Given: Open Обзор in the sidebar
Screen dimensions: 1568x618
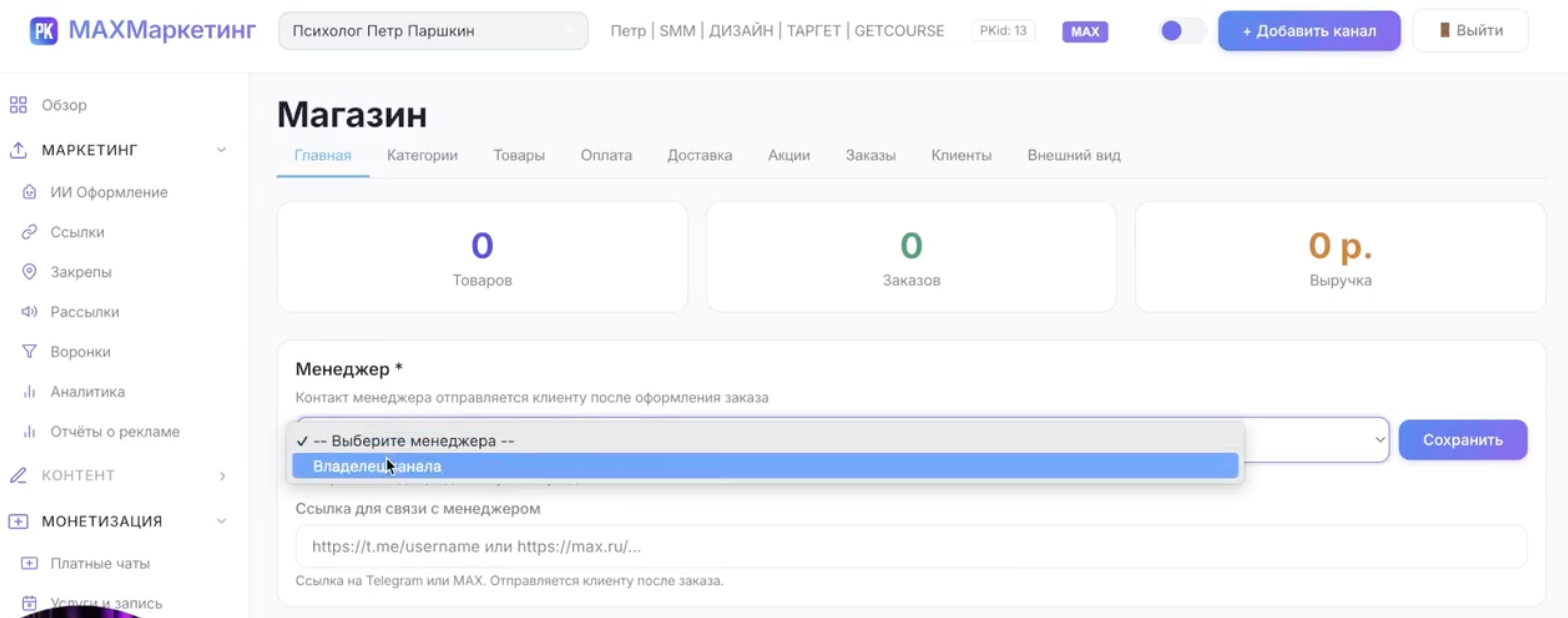Looking at the screenshot, I should pyautogui.click(x=64, y=105).
